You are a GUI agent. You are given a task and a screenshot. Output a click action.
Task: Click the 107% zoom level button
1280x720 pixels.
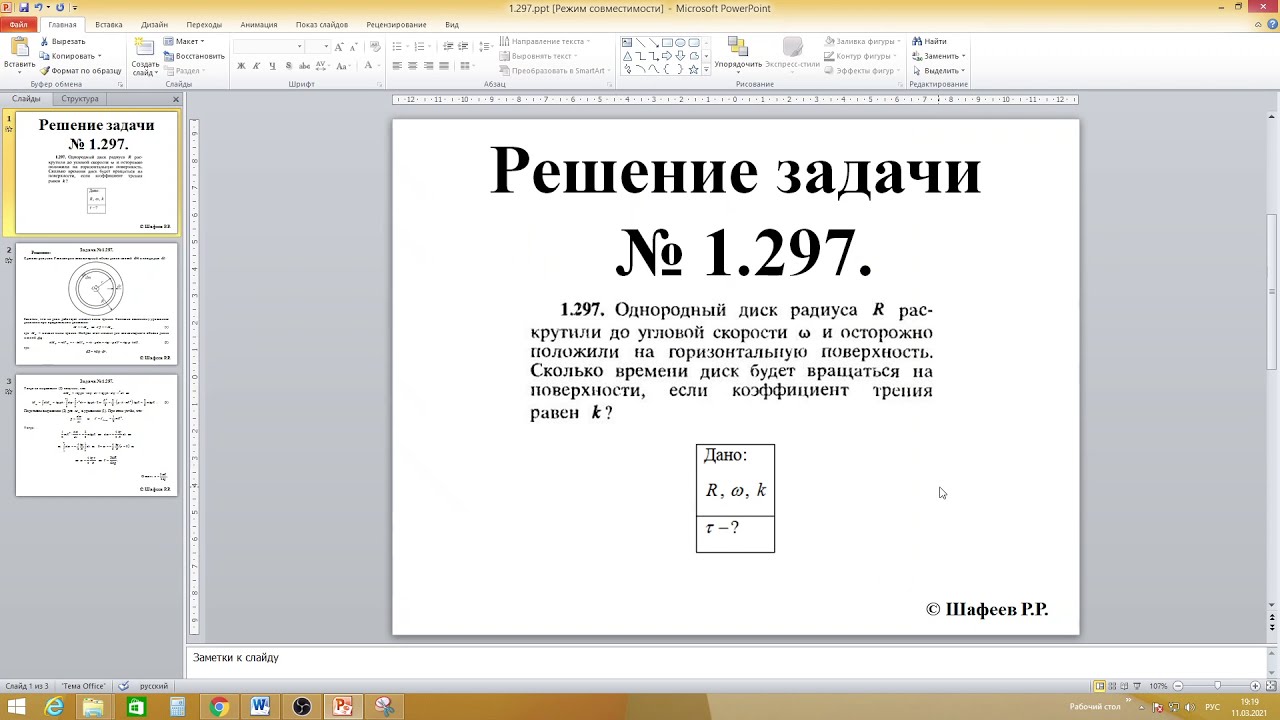pyautogui.click(x=1158, y=686)
